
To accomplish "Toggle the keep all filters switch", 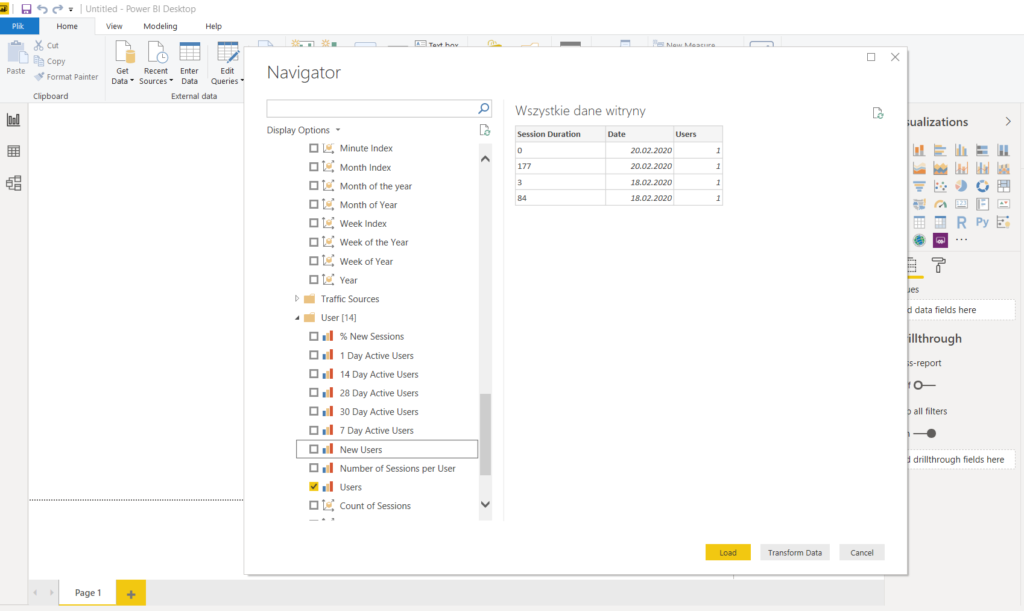I will 925,433.
